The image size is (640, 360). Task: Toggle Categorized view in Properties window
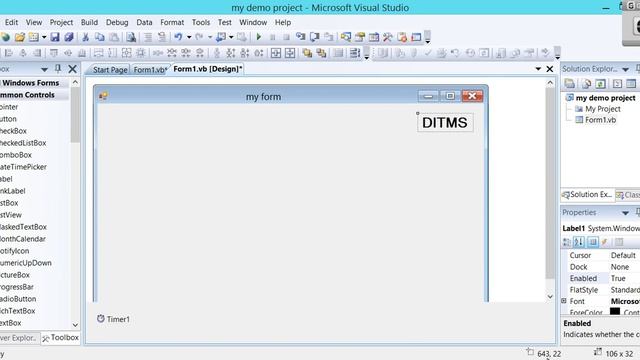click(567, 242)
